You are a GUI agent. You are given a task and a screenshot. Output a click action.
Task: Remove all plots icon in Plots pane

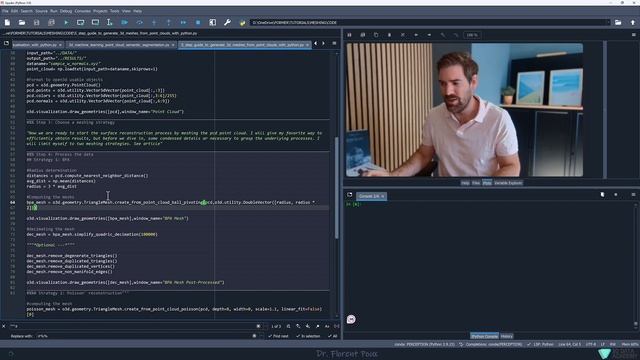(x=402, y=35)
